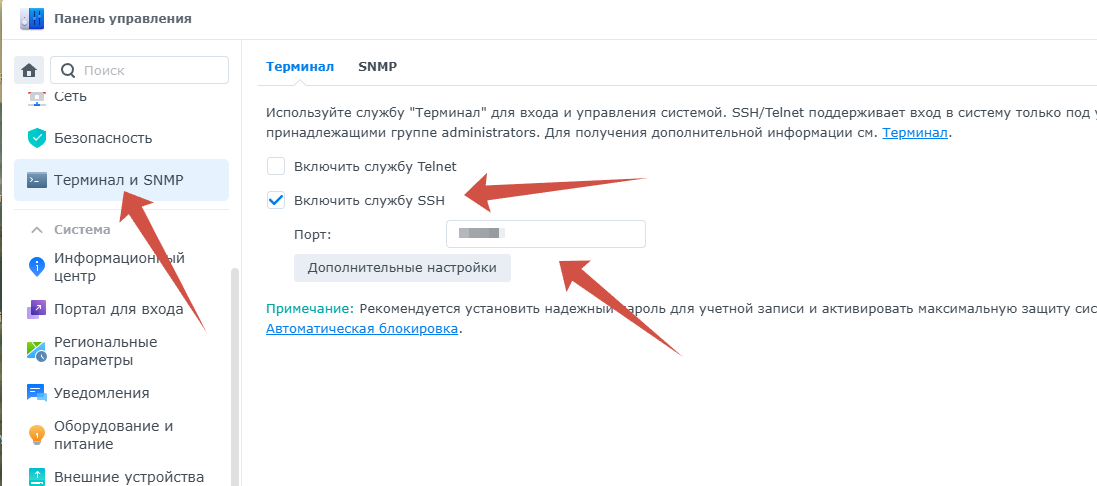Click the Терминал и SNMP terminal icon
This screenshot has height=486, width=1097.
tap(37, 180)
